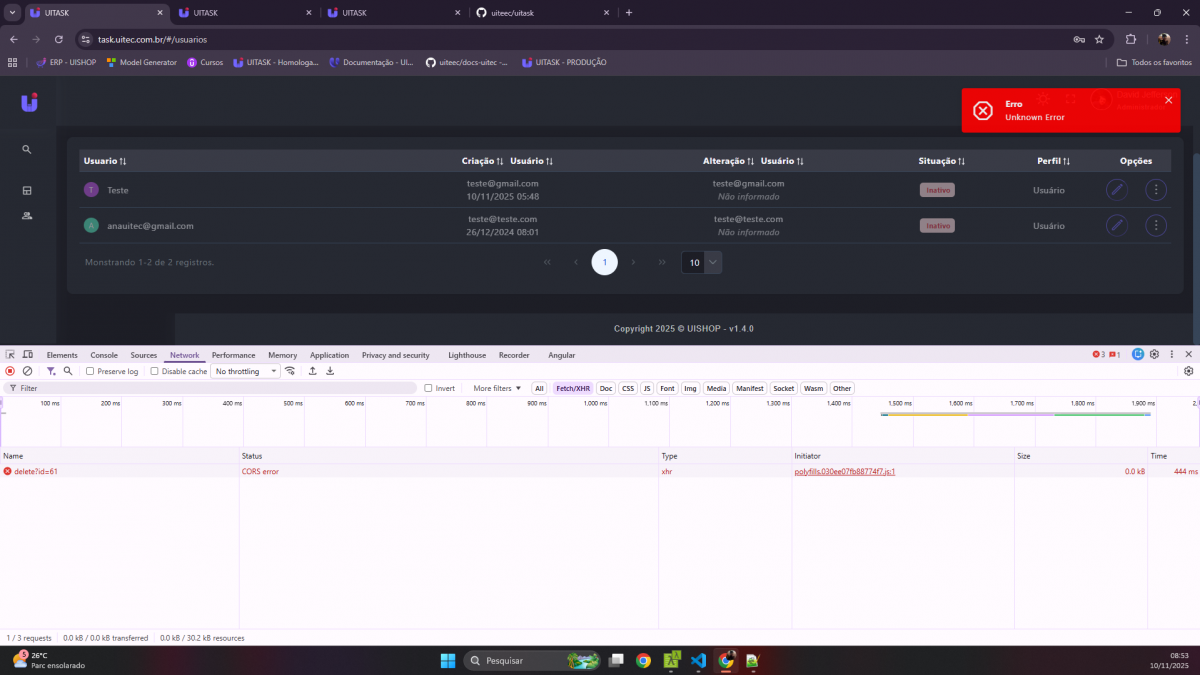
Task: Dismiss the Unknown Error notification
Action: pos(1168,100)
